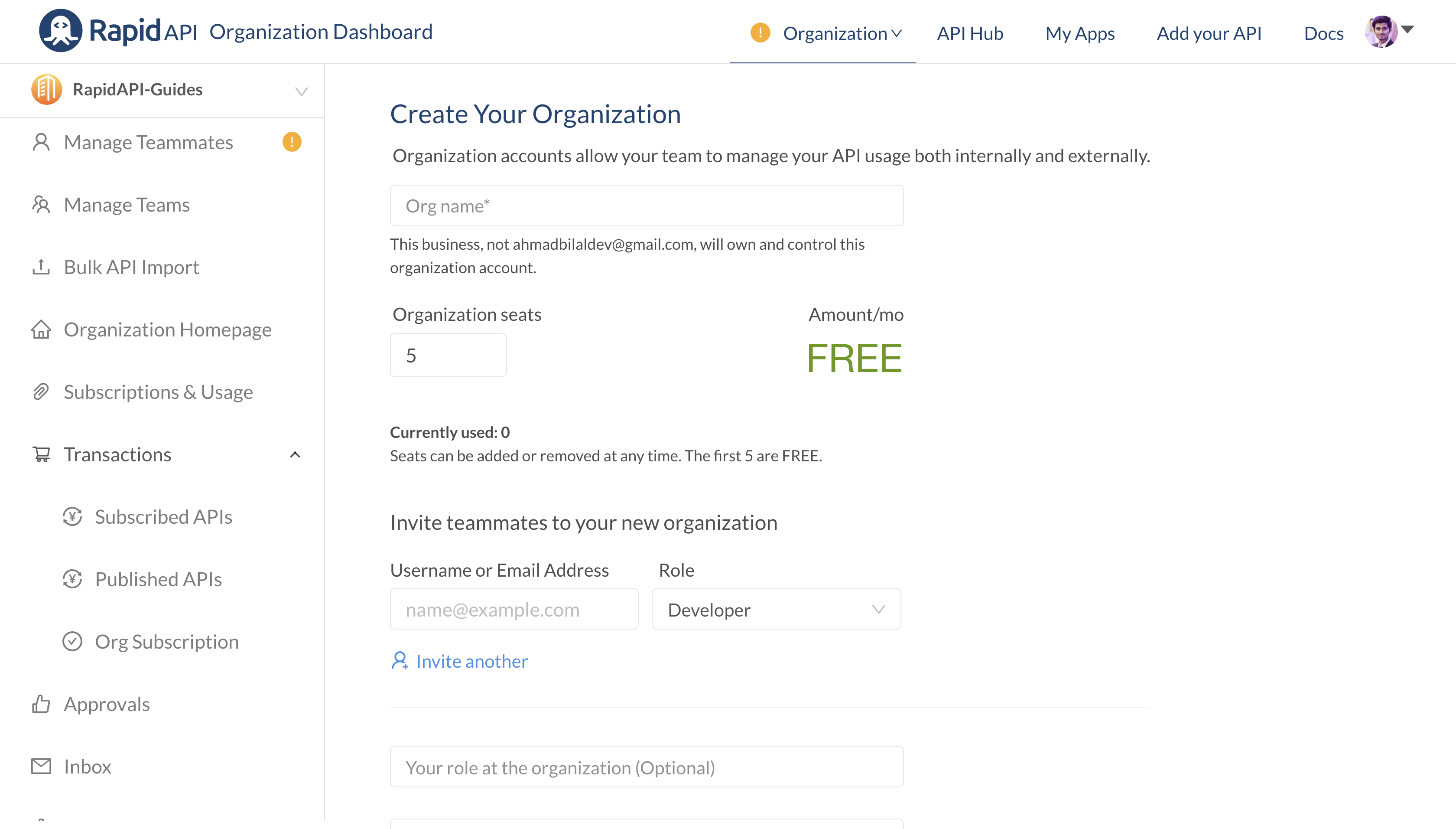
Task: Open the Docs link
Action: coord(1323,33)
